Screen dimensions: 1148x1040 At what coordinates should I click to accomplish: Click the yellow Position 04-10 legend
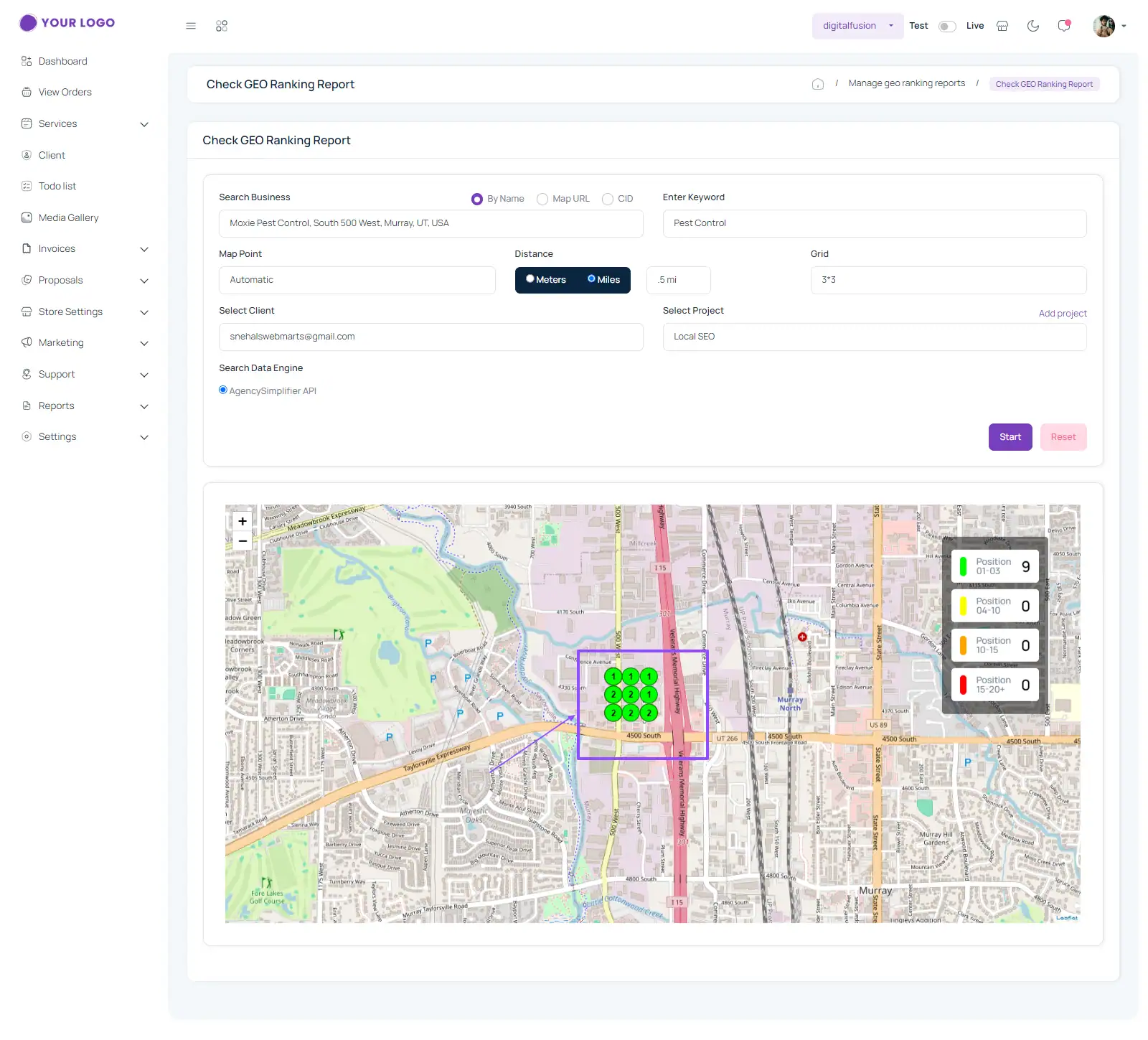pos(995,606)
